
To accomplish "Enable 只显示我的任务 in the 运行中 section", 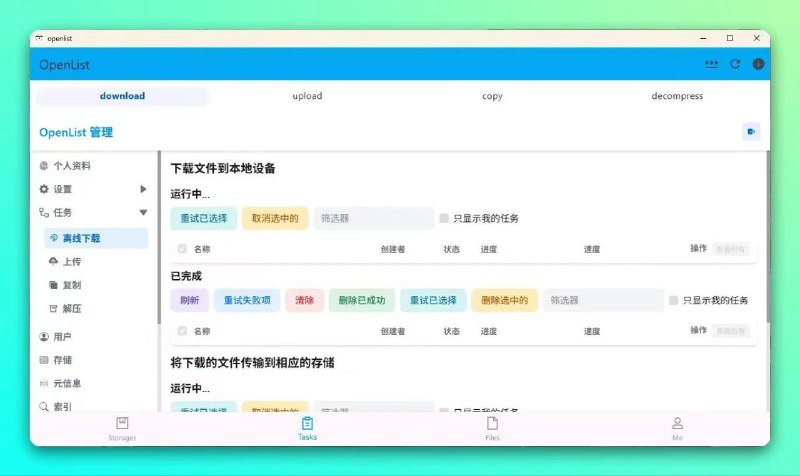I will click(x=444, y=218).
